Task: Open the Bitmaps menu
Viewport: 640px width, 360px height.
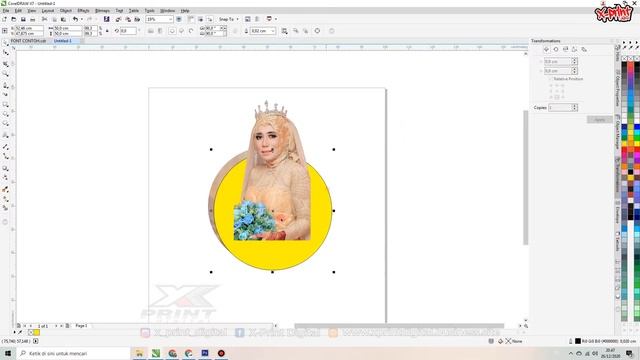Action: 102,11
